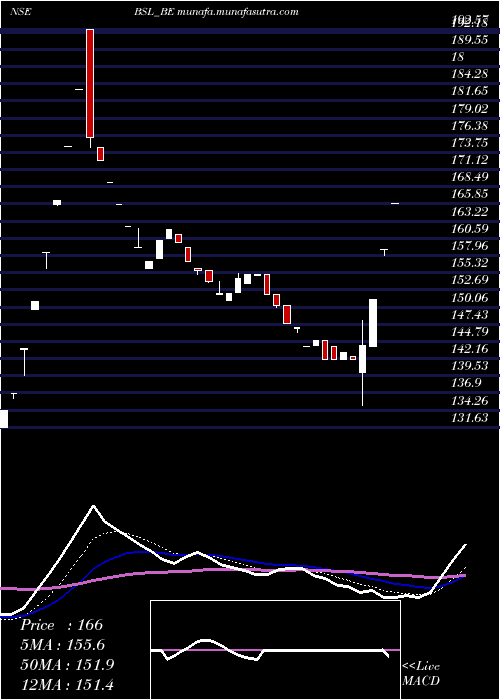
Task: Click the large white candlestick body near 147
Action: 373,323
